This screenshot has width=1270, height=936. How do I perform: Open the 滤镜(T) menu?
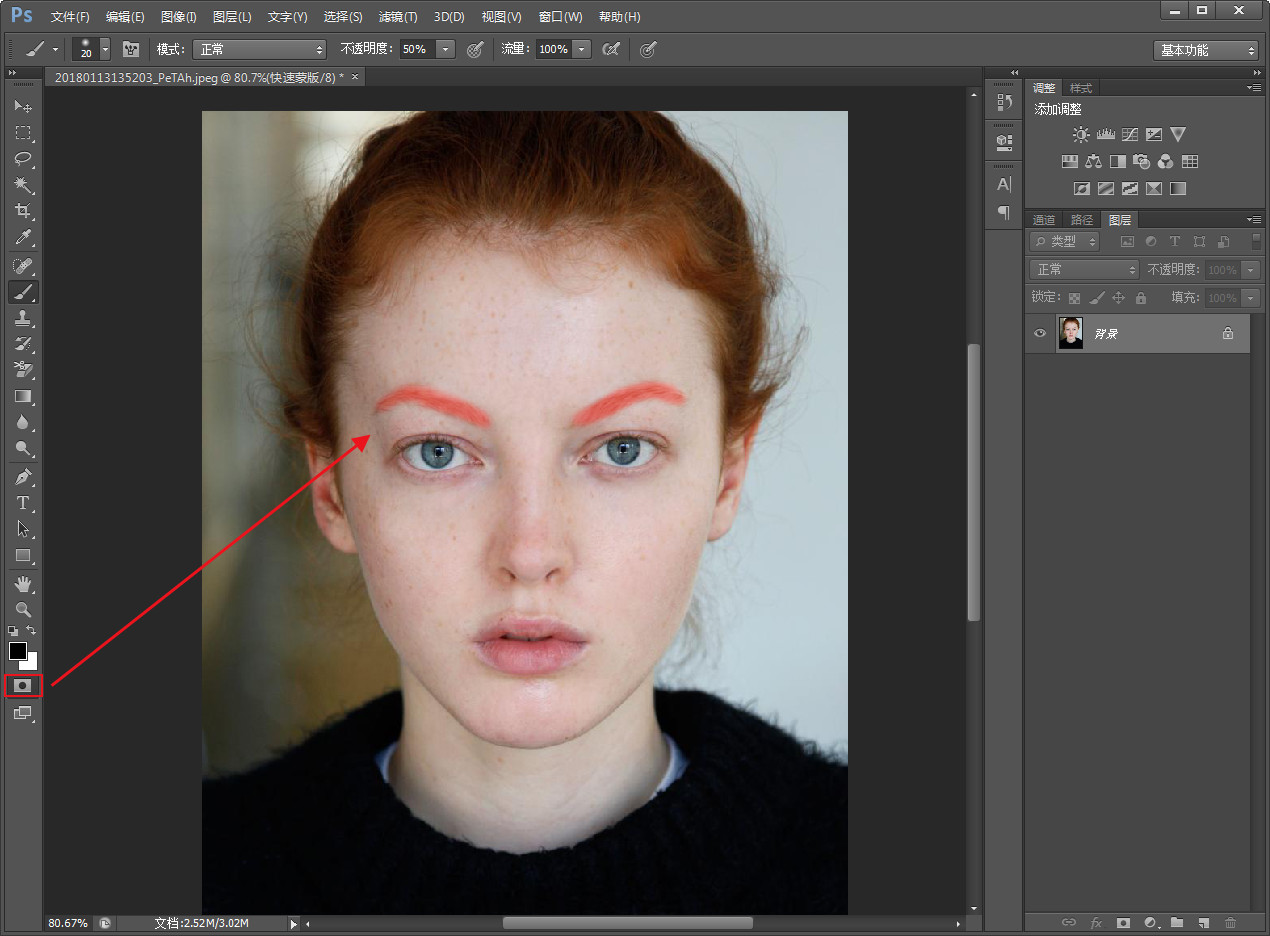[398, 17]
